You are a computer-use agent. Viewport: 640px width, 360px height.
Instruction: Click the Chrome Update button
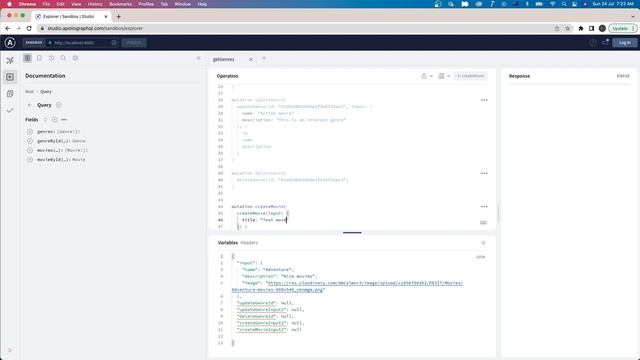(x=622, y=29)
